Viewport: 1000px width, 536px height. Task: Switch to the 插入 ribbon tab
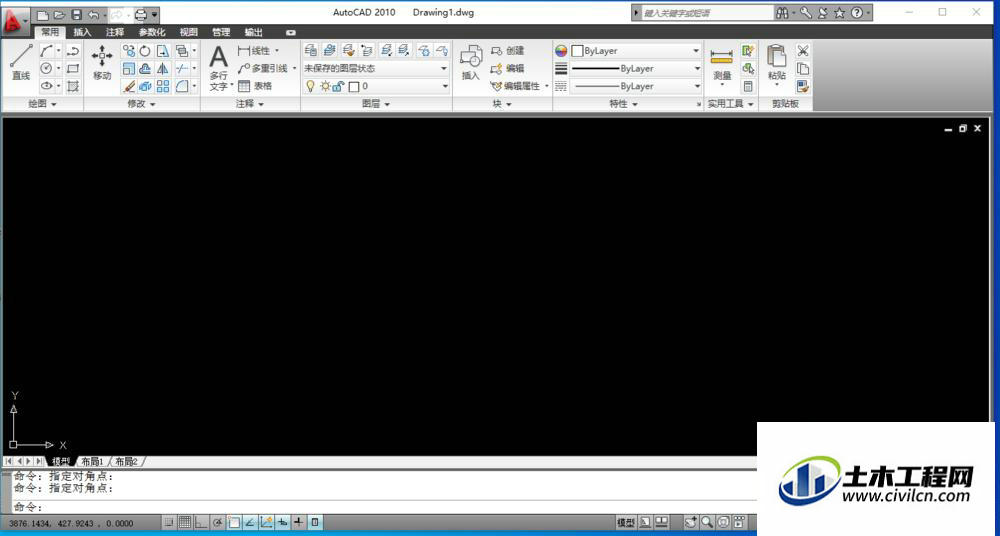82,32
